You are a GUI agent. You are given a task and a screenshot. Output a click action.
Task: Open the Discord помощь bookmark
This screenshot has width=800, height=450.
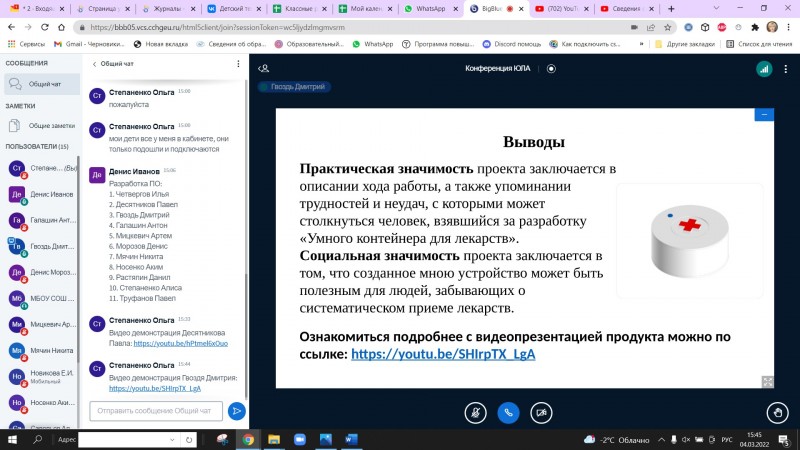[x=515, y=44]
